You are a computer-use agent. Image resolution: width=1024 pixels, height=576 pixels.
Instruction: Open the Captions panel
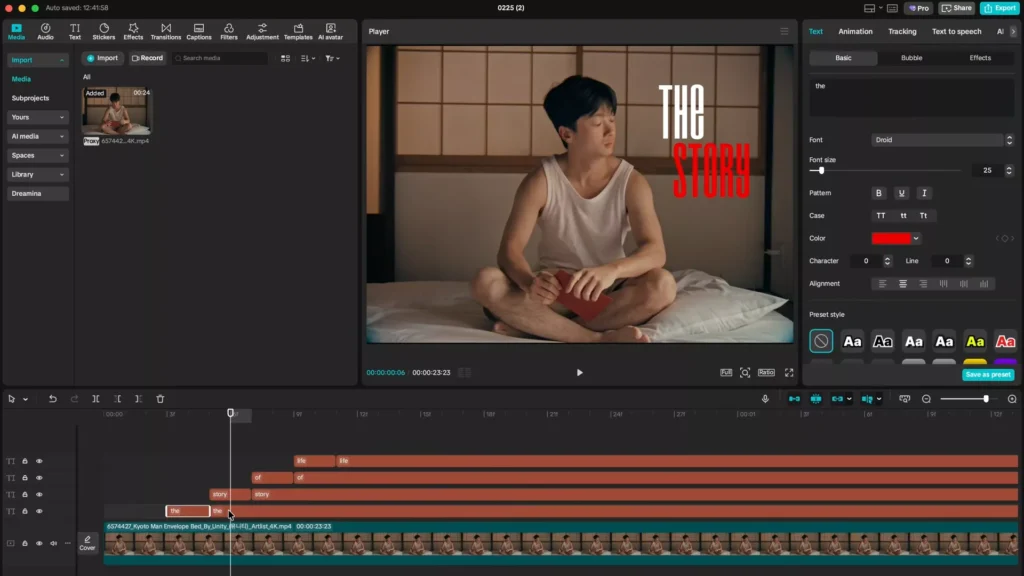[199, 31]
